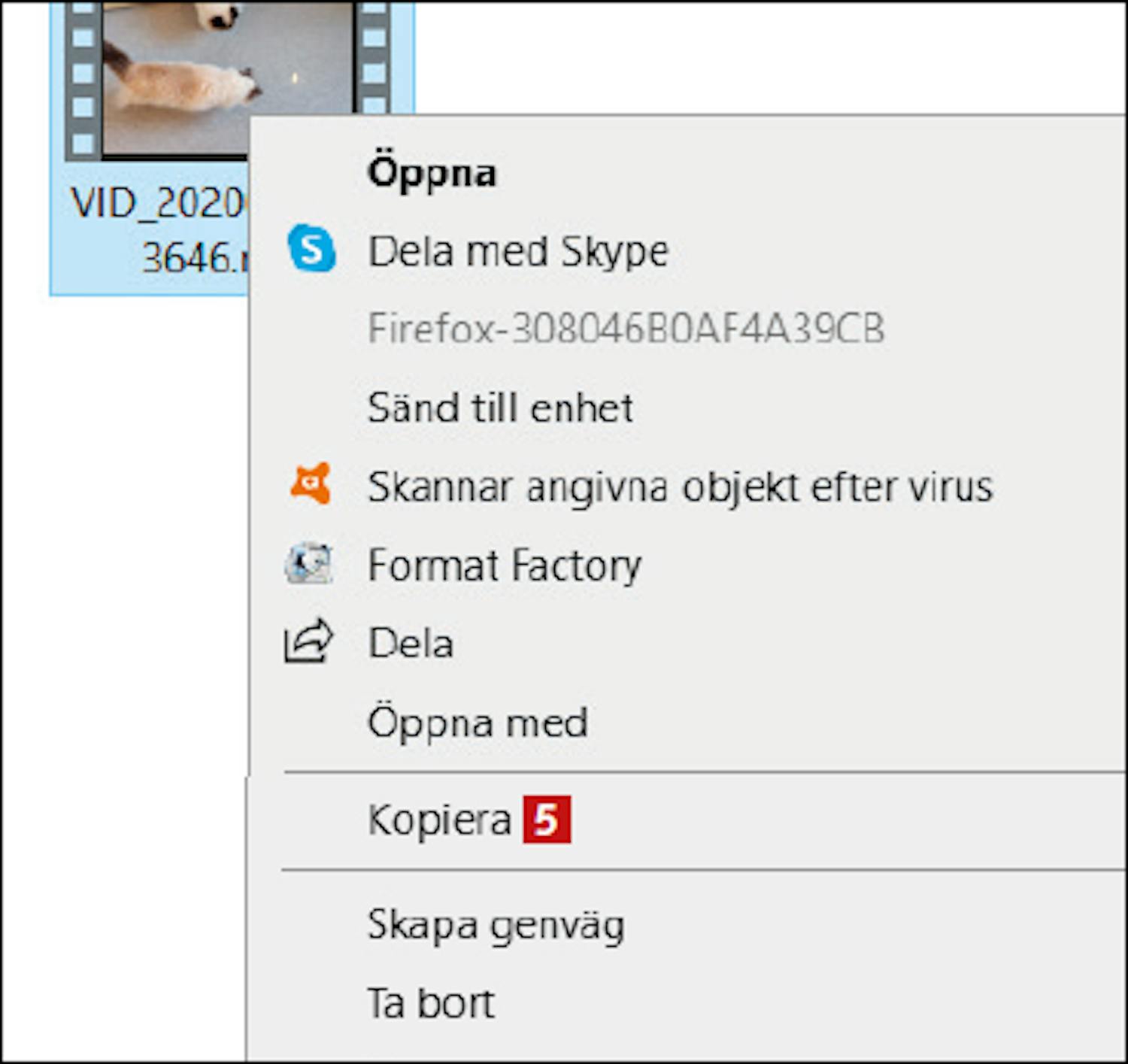1128x1064 pixels.
Task: Choose Öppna from the context menu
Action: click(x=432, y=173)
